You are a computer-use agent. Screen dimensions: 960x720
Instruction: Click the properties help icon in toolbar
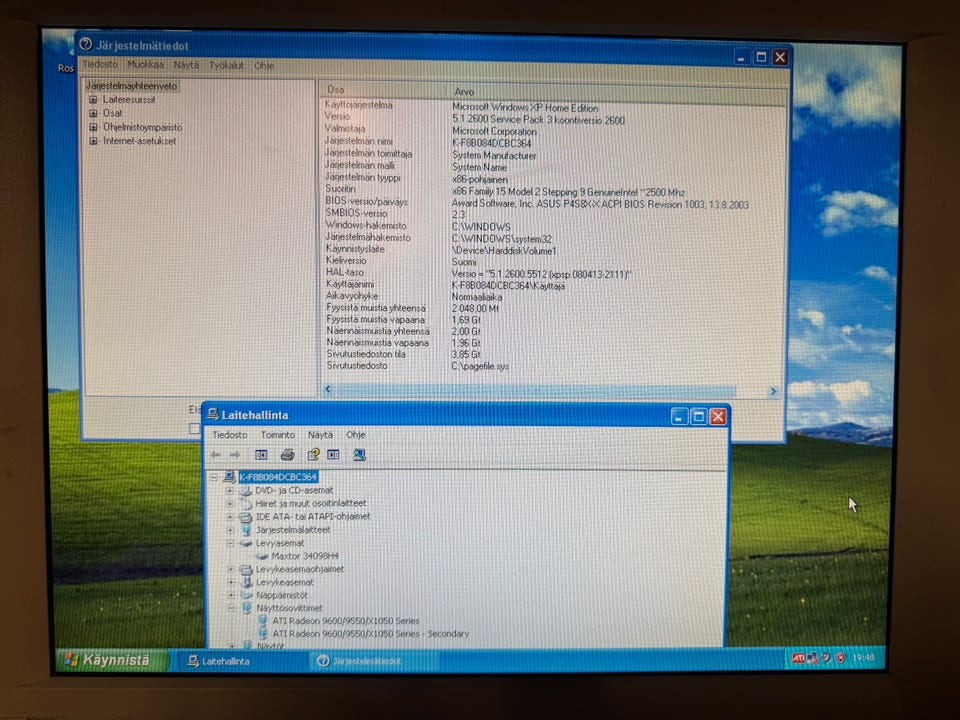[x=313, y=454]
